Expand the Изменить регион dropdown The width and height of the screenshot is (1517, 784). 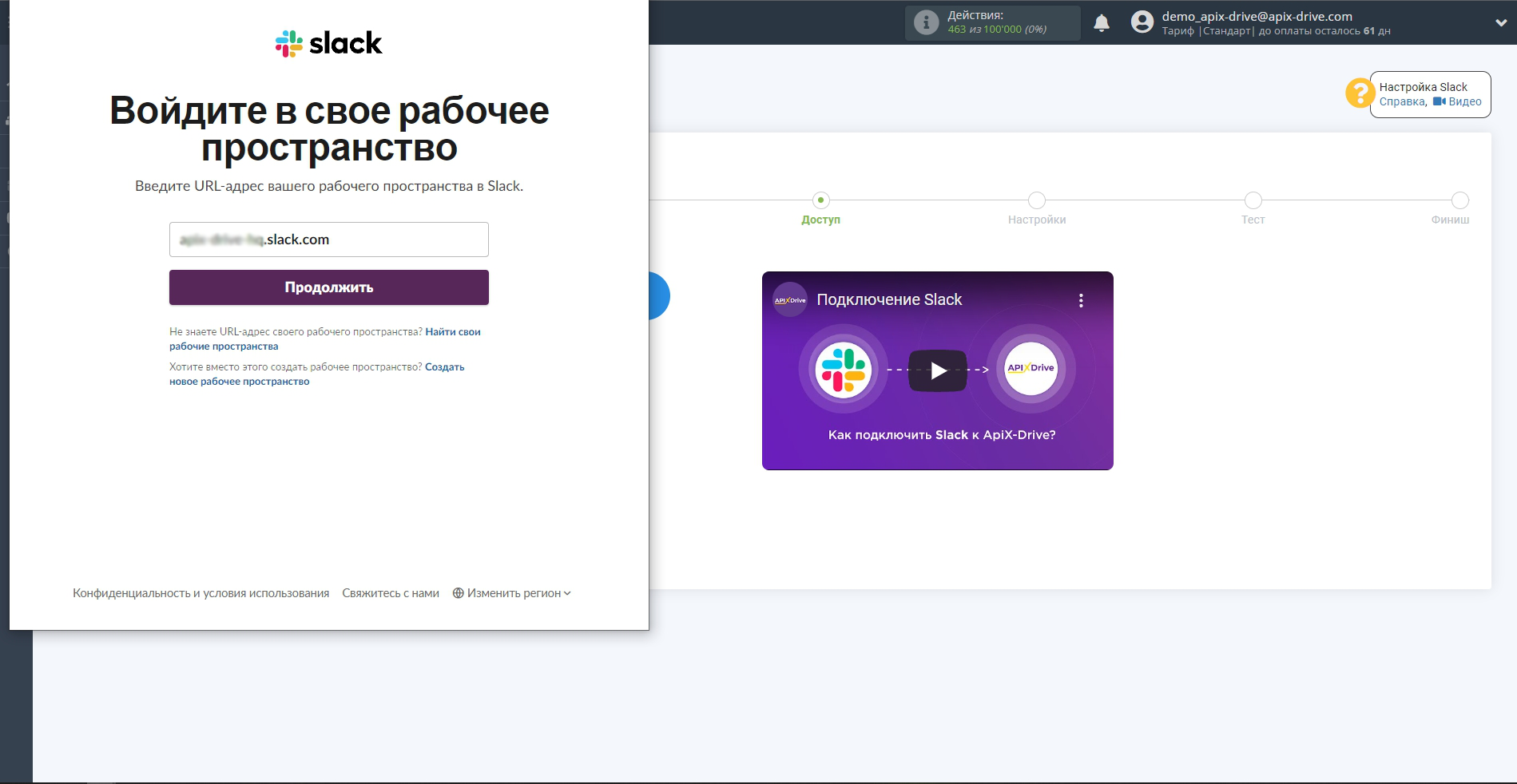click(512, 593)
